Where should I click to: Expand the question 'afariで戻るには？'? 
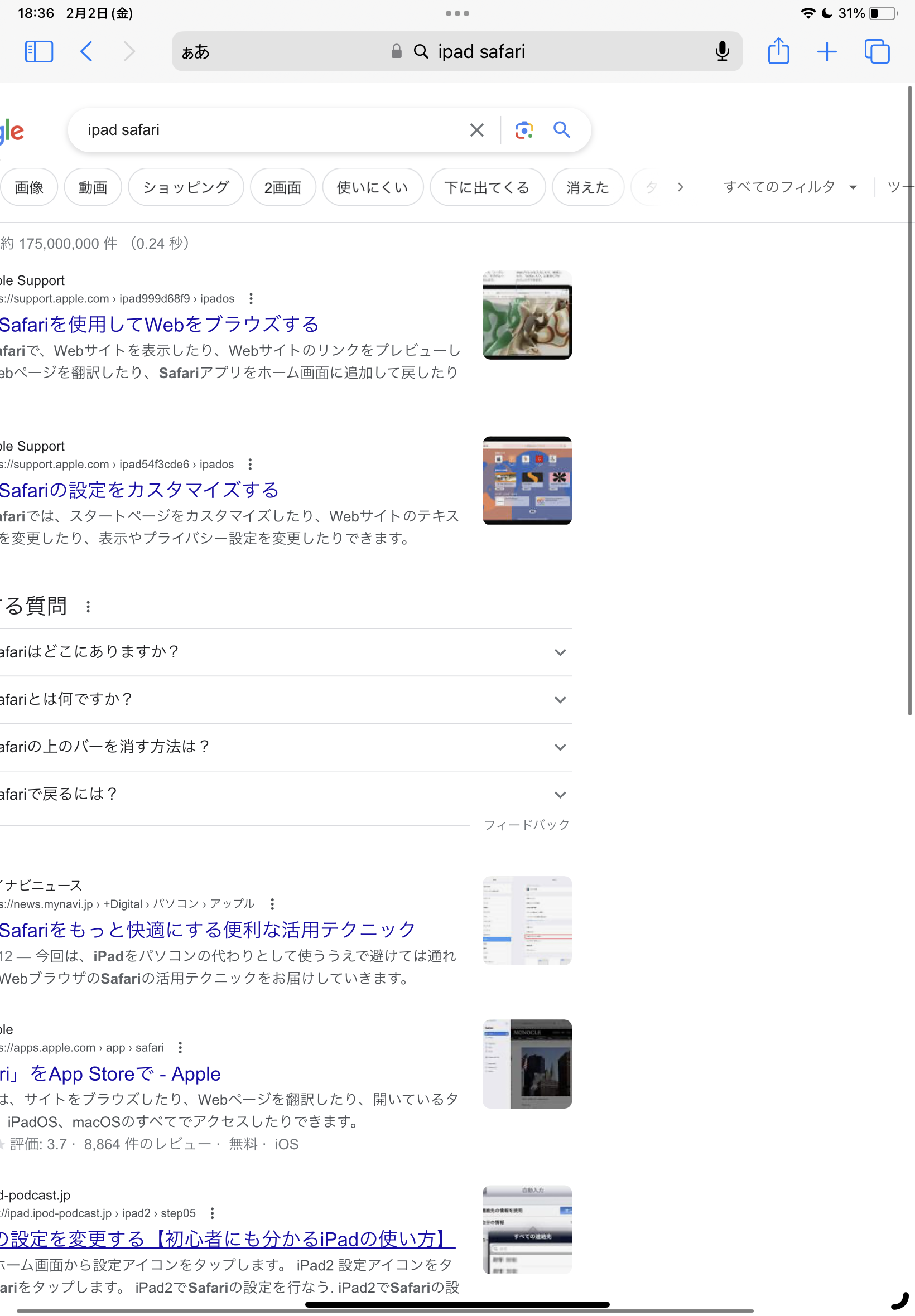click(286, 795)
